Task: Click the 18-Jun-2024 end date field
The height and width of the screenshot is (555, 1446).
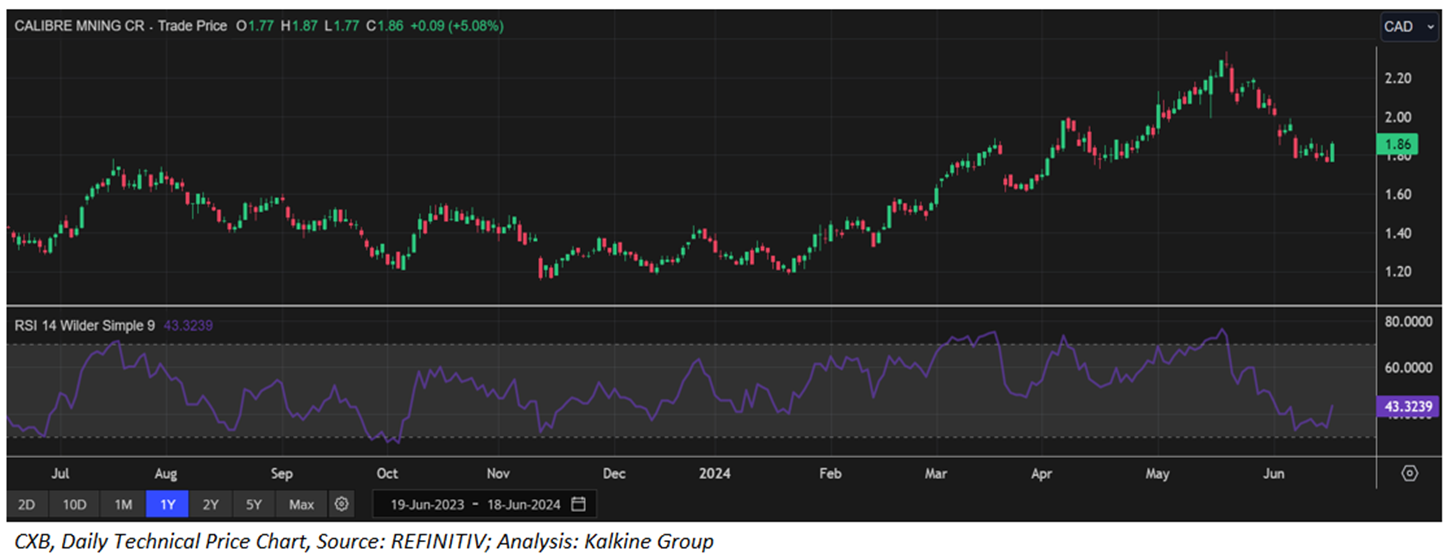Action: 523,503
